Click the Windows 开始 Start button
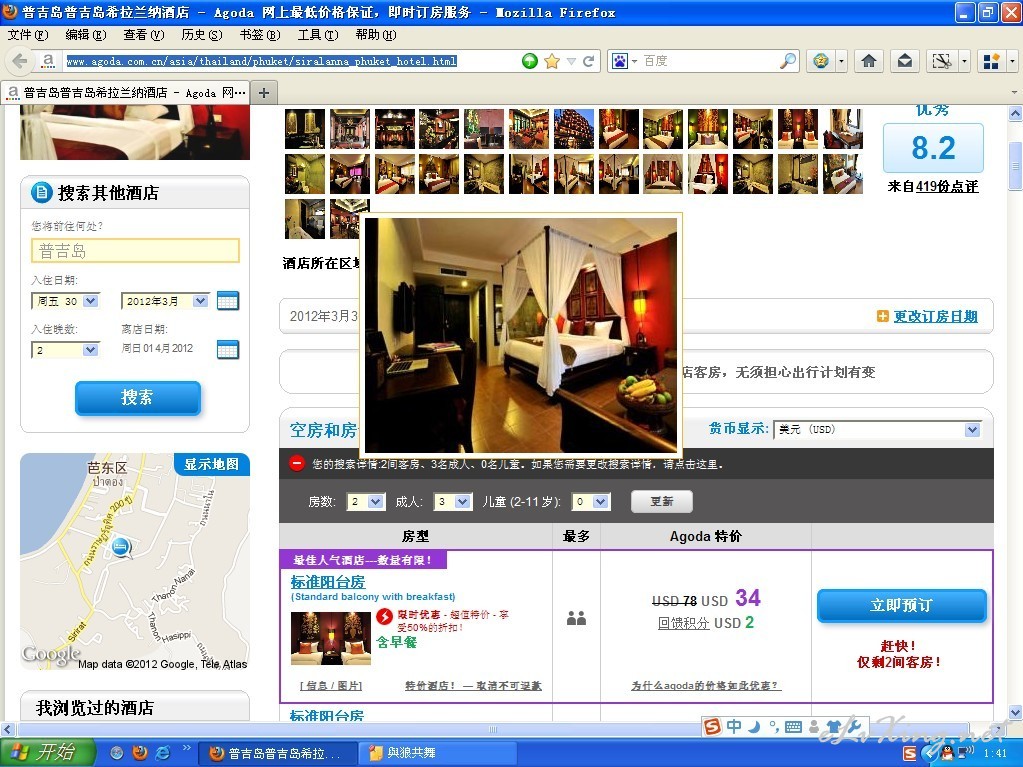 pos(48,753)
